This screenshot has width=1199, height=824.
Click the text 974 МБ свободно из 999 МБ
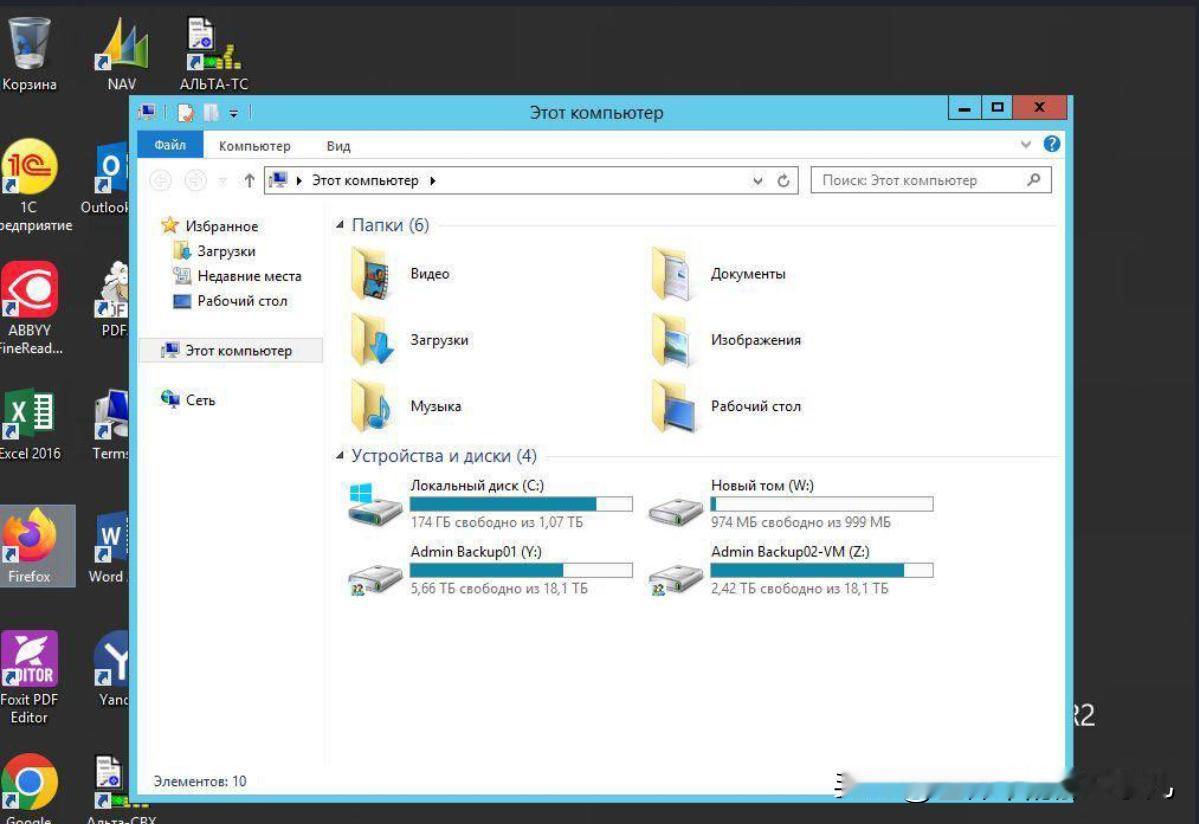[801, 522]
